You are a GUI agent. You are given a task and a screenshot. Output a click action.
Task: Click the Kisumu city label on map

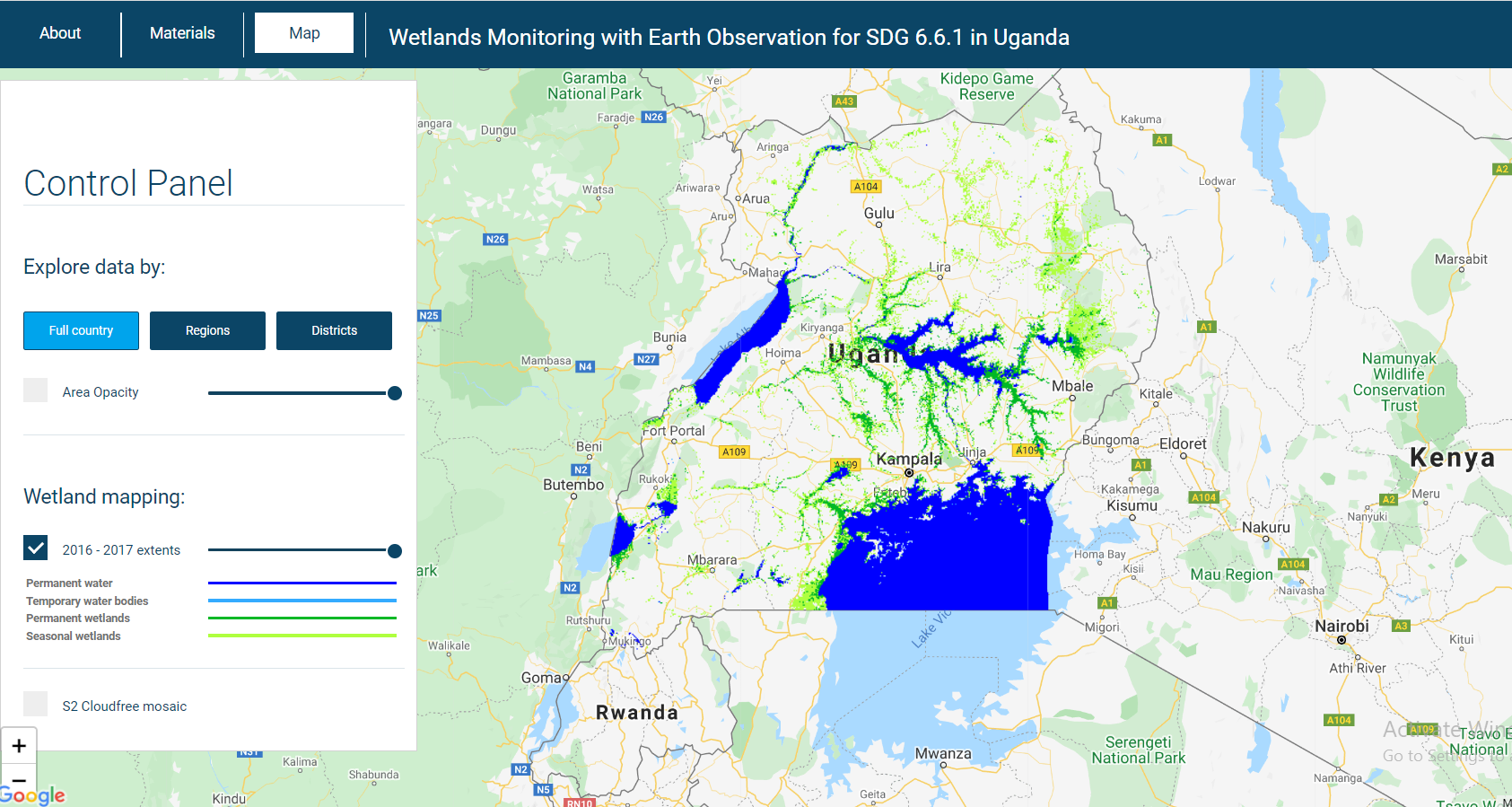(x=1132, y=505)
